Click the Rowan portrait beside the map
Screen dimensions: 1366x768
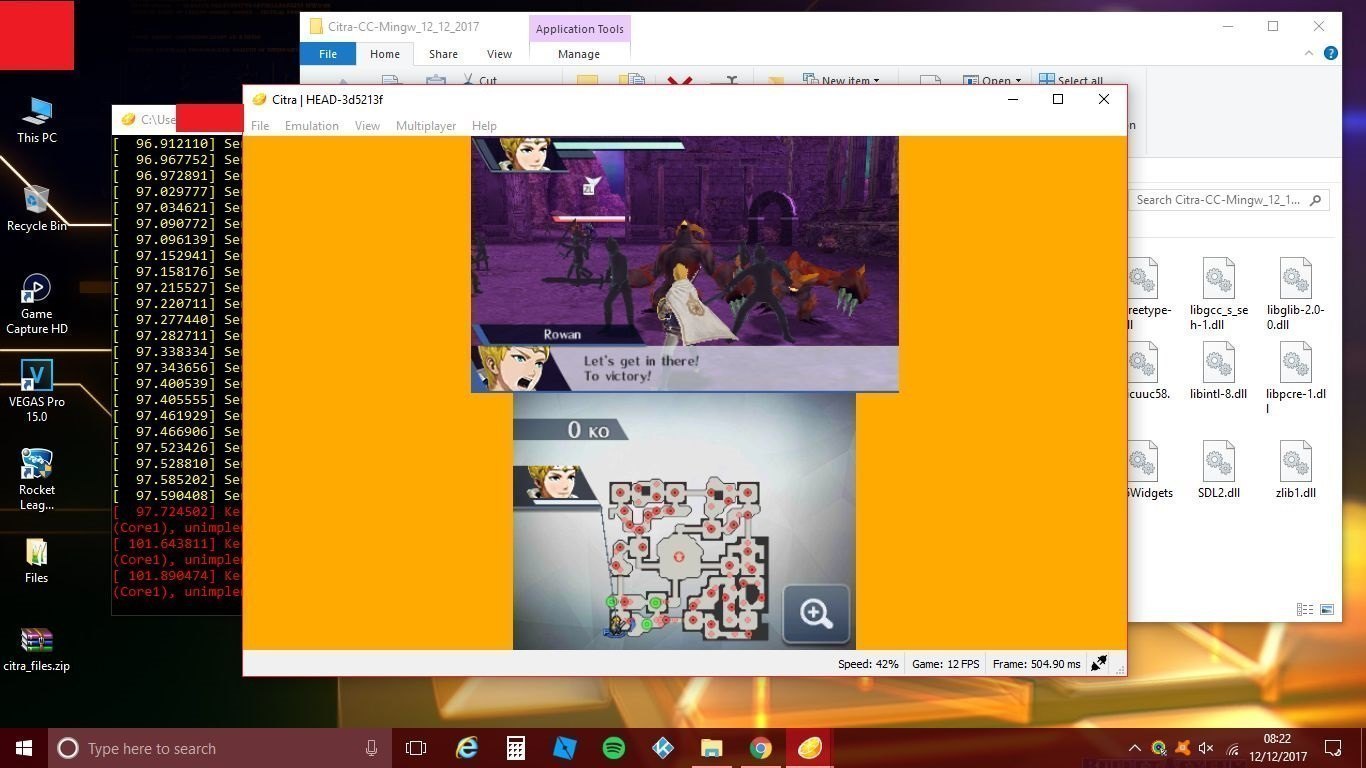point(555,483)
